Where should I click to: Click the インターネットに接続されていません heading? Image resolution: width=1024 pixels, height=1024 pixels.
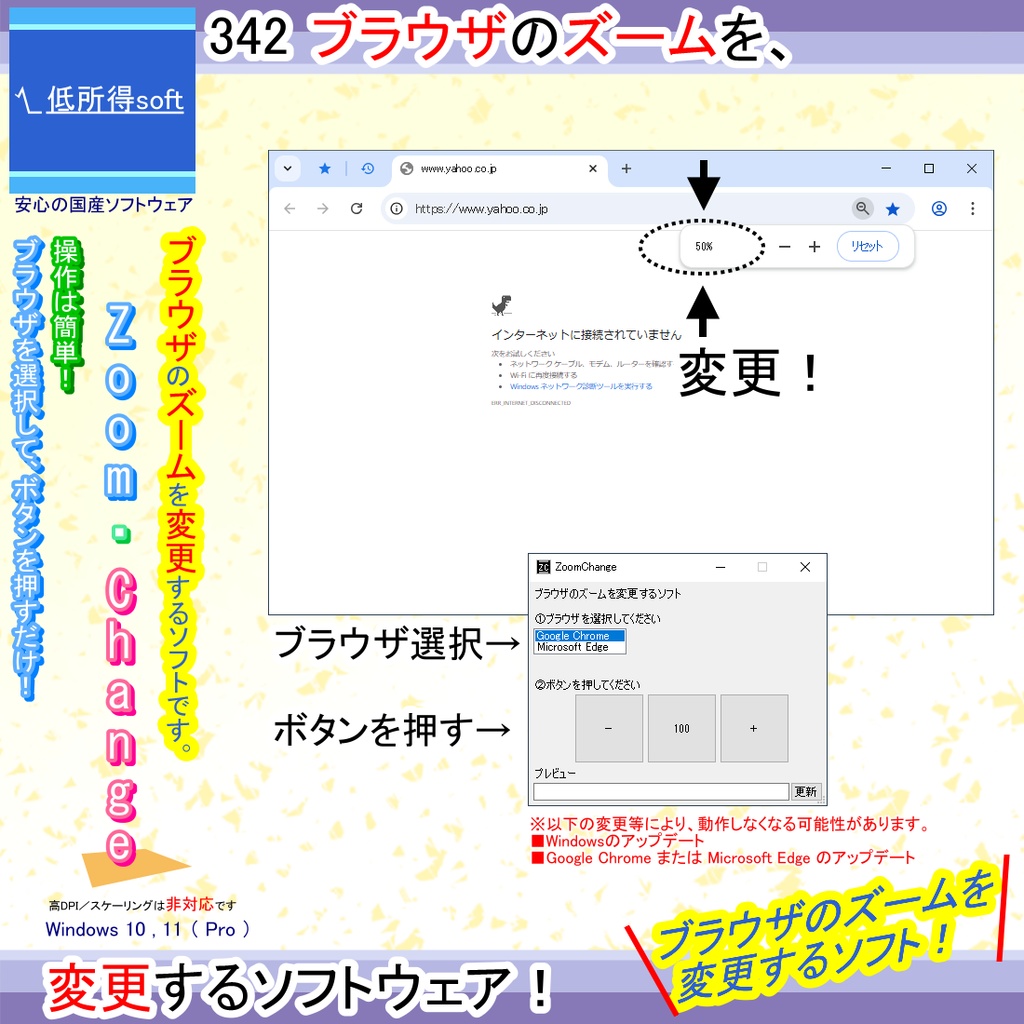[586, 335]
